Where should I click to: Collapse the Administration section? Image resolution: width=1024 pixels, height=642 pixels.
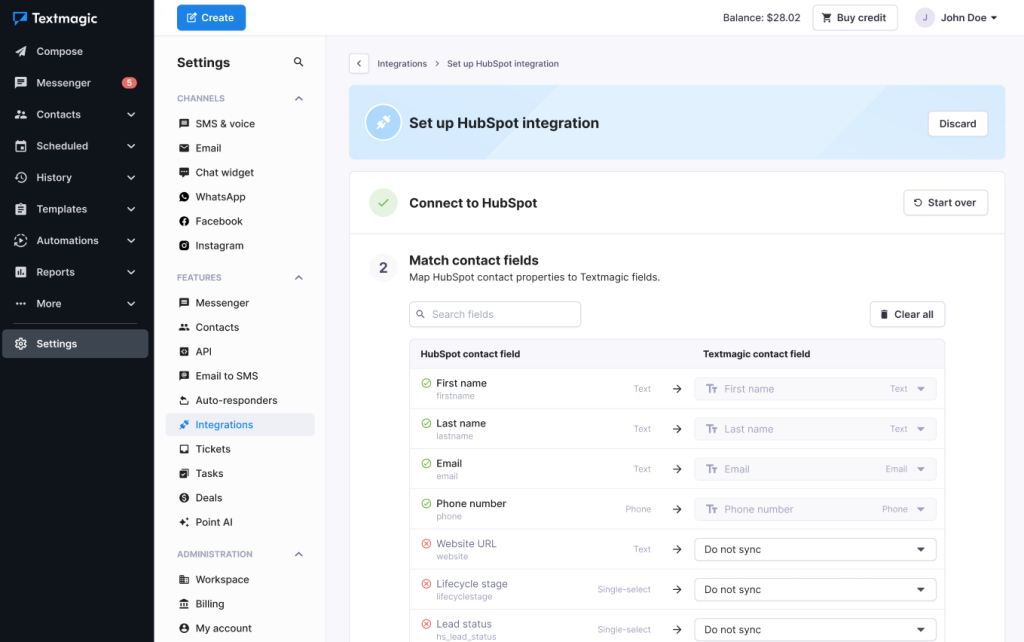pos(298,554)
